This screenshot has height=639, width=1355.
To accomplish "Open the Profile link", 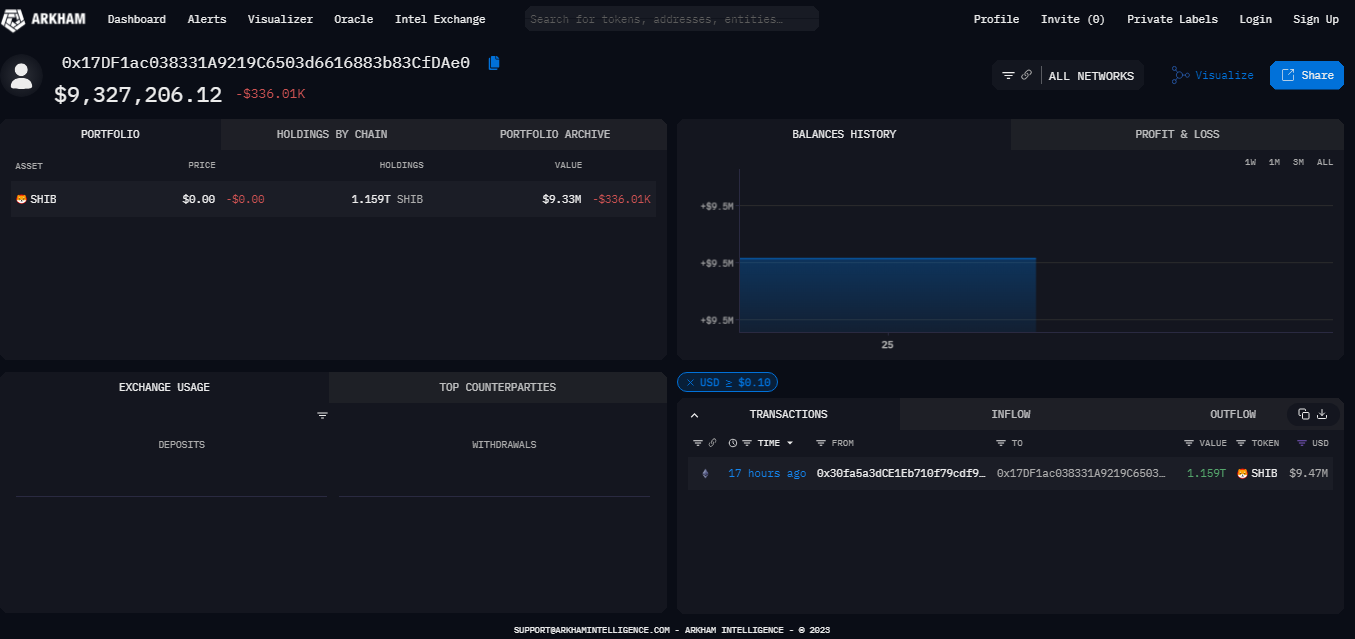I will 996,19.
